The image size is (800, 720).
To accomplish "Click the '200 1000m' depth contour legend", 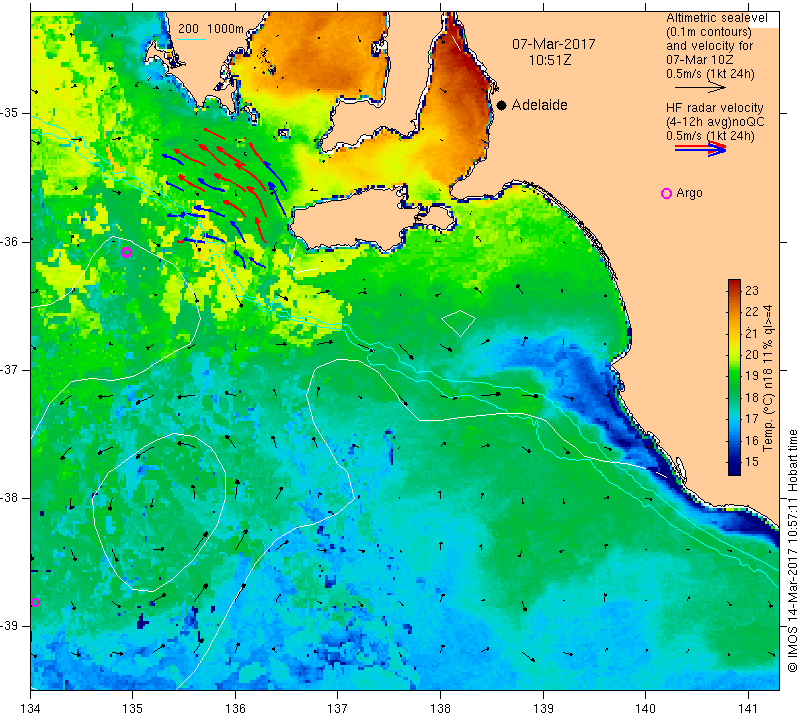I will (211, 29).
